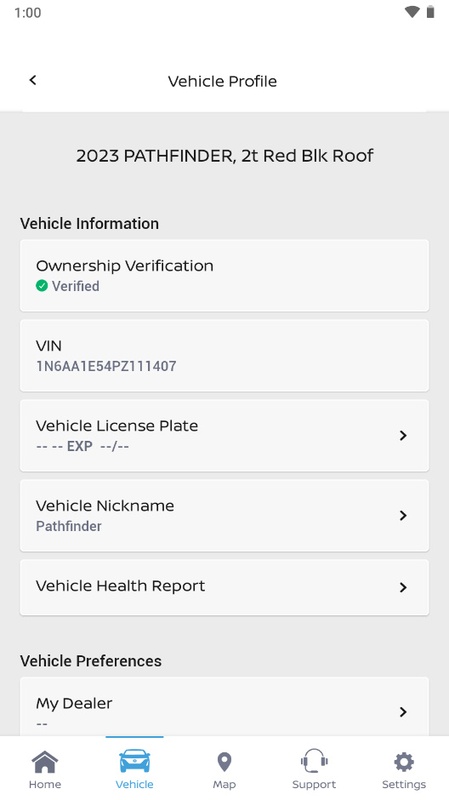This screenshot has width=449, height=800.
Task: Select the VIN number card
Action: [x=224, y=356]
